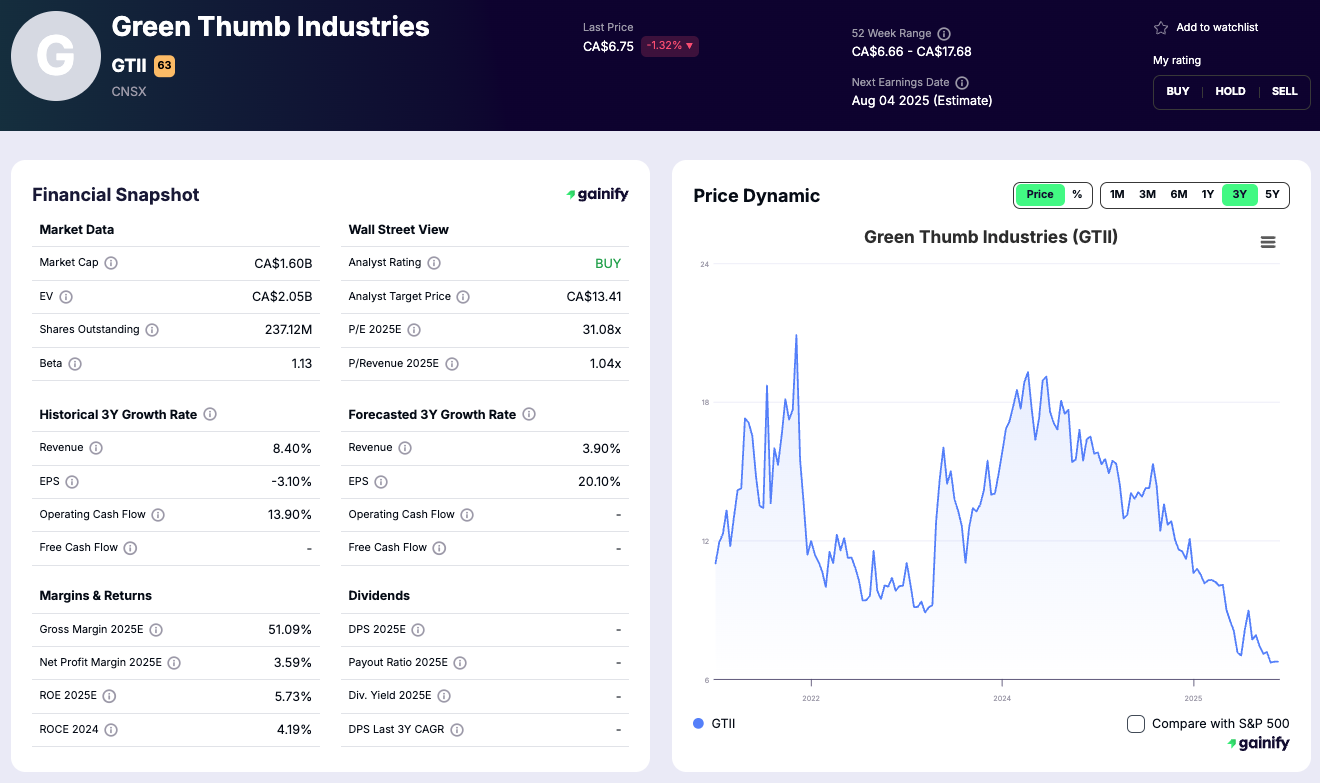1320x783 pixels.
Task: Show info for Forecasted 3Y Growth Rate
Action: [x=529, y=414]
